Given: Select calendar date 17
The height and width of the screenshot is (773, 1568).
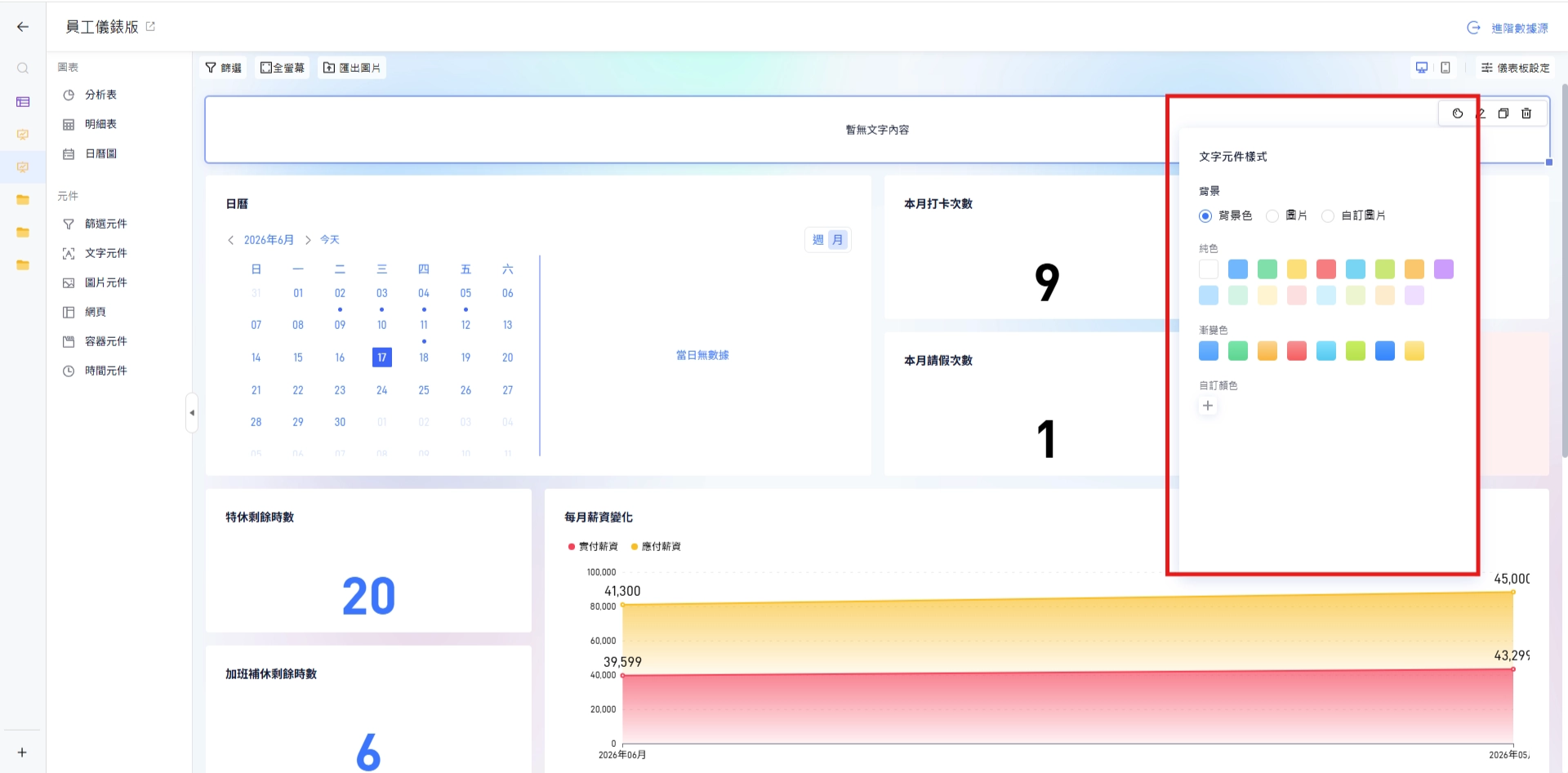Looking at the screenshot, I should coord(382,358).
